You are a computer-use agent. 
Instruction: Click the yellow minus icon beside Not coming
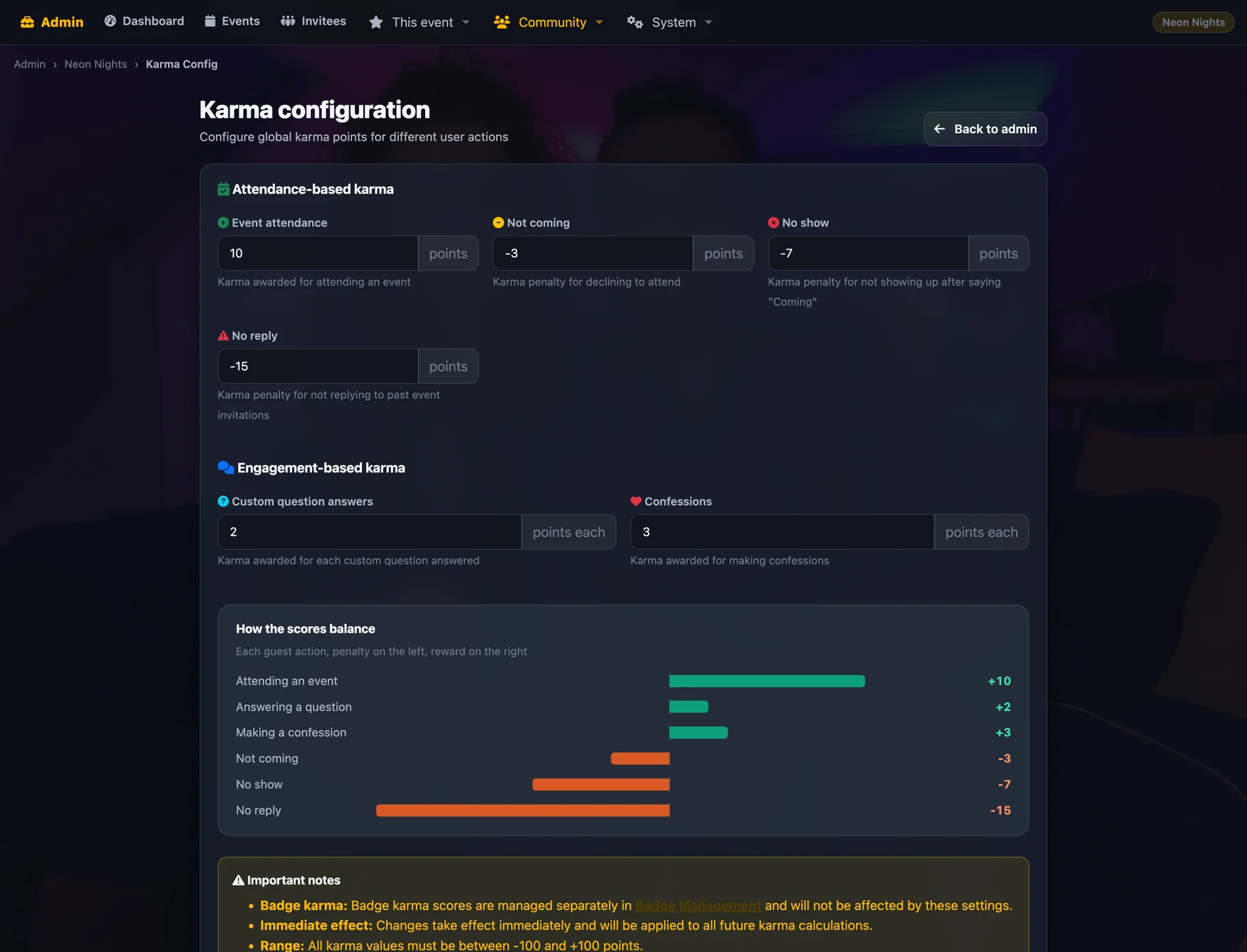(x=498, y=222)
